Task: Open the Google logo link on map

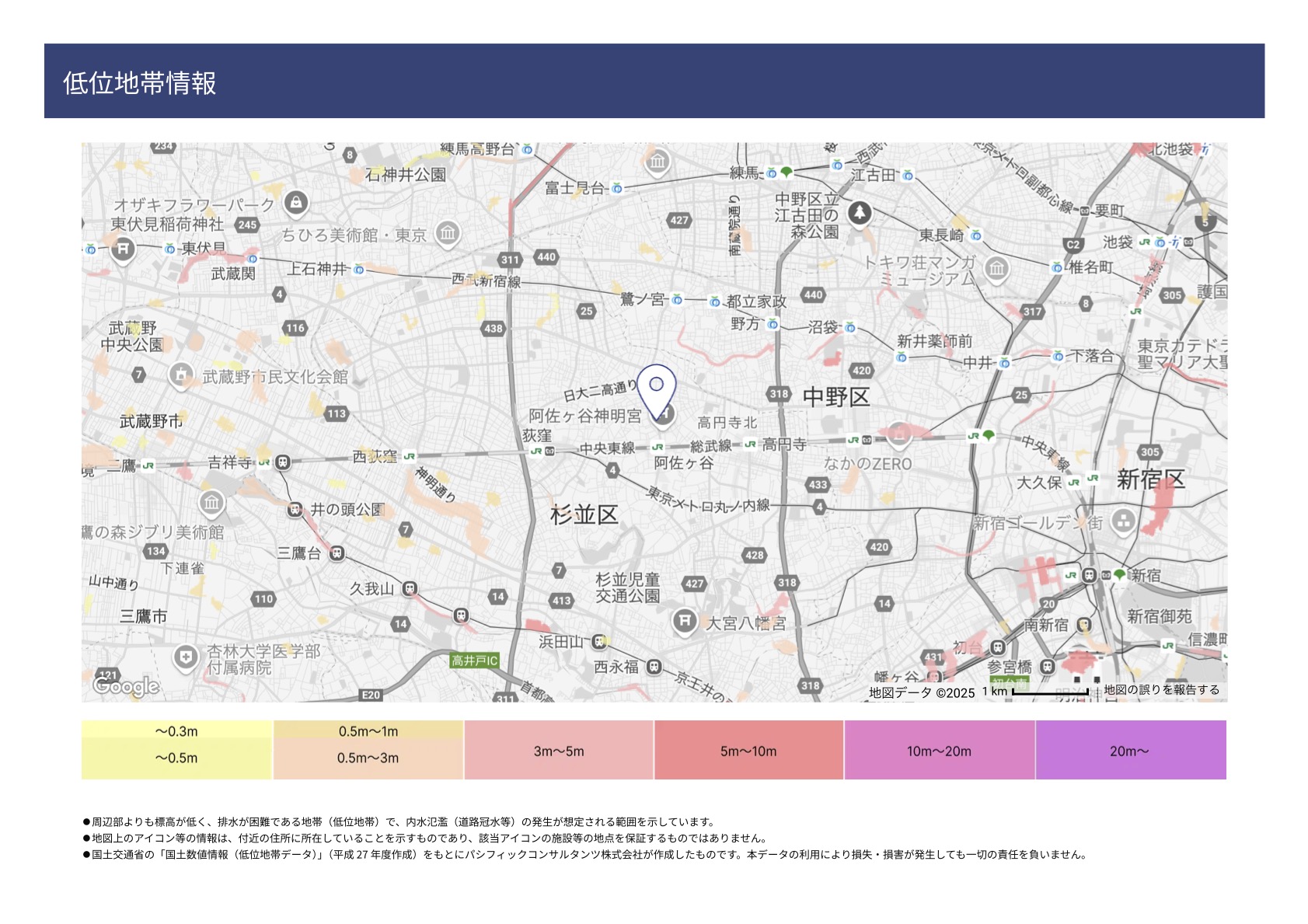Action: [126, 685]
